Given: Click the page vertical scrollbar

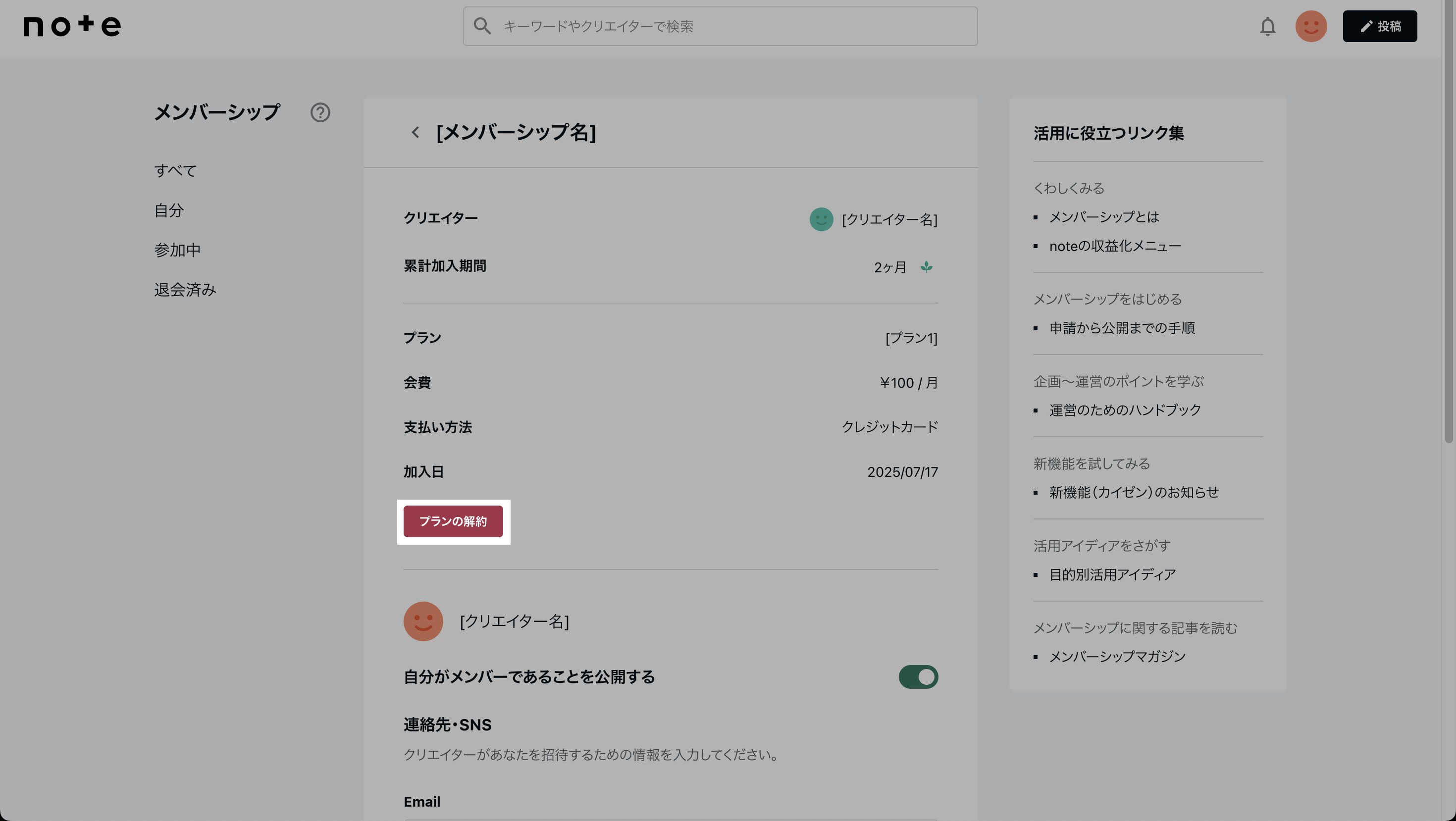Looking at the screenshot, I should point(1448,226).
